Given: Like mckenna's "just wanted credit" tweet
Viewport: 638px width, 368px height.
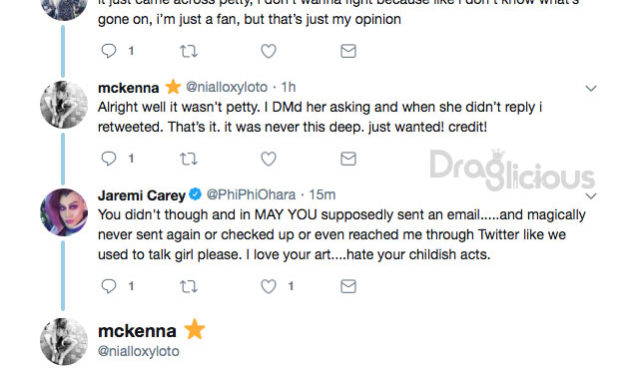Looking at the screenshot, I should (x=269, y=159).
